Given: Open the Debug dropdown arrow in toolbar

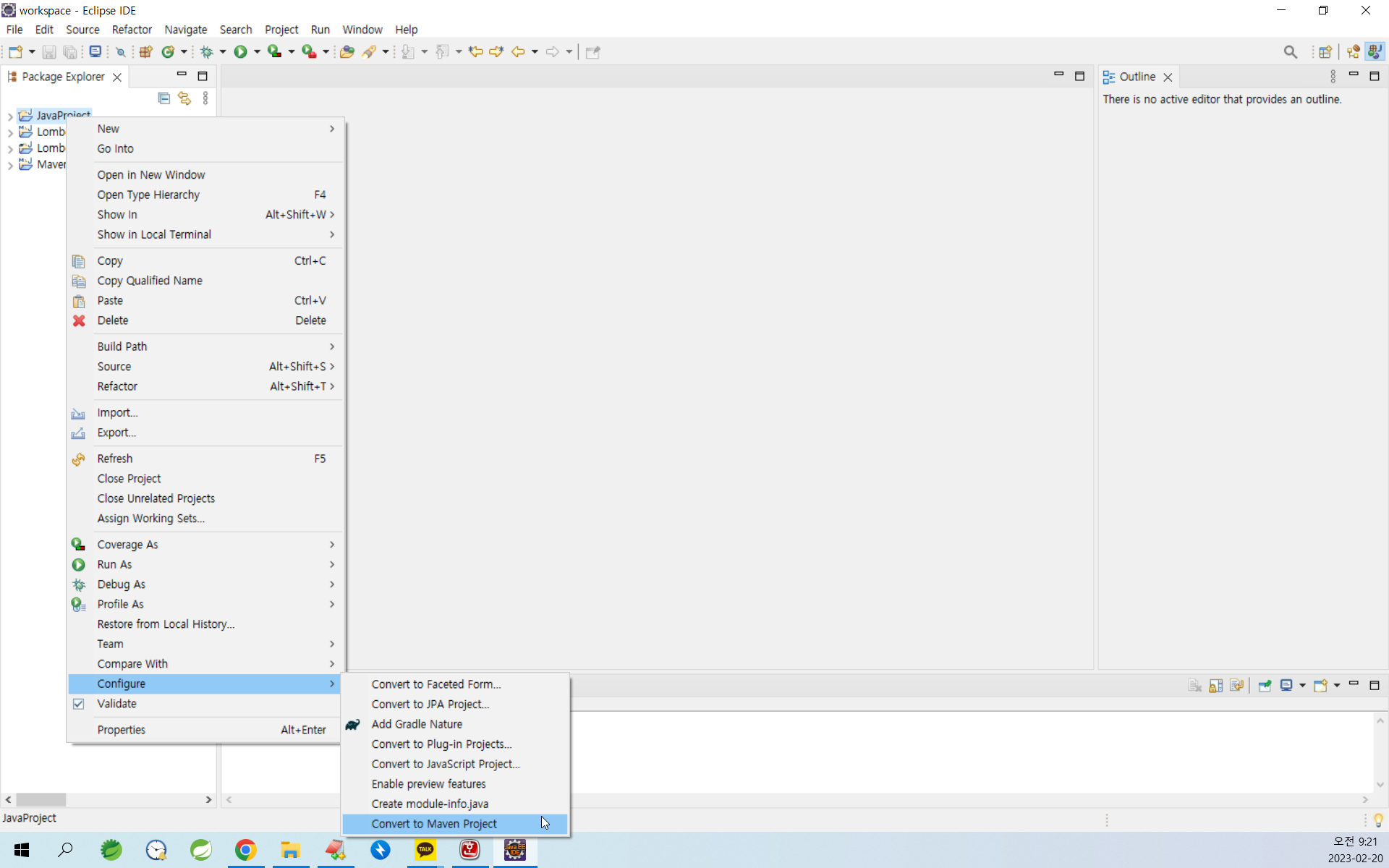Looking at the screenshot, I should [223, 52].
